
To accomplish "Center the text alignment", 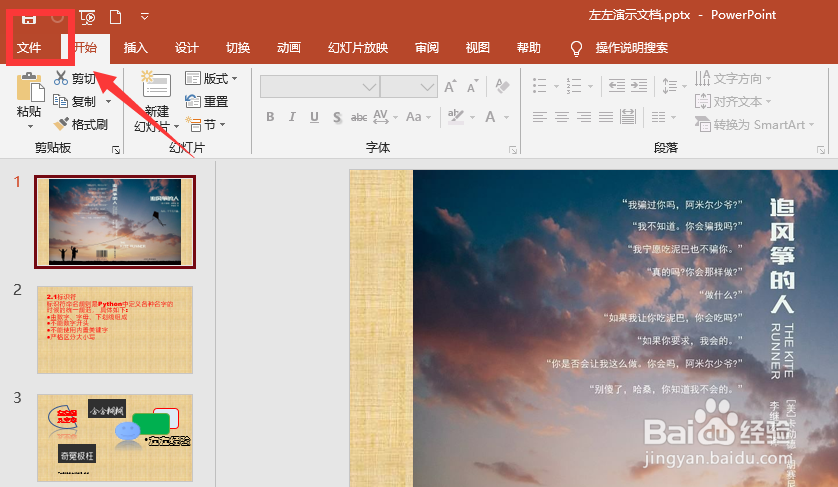I will tap(562, 117).
